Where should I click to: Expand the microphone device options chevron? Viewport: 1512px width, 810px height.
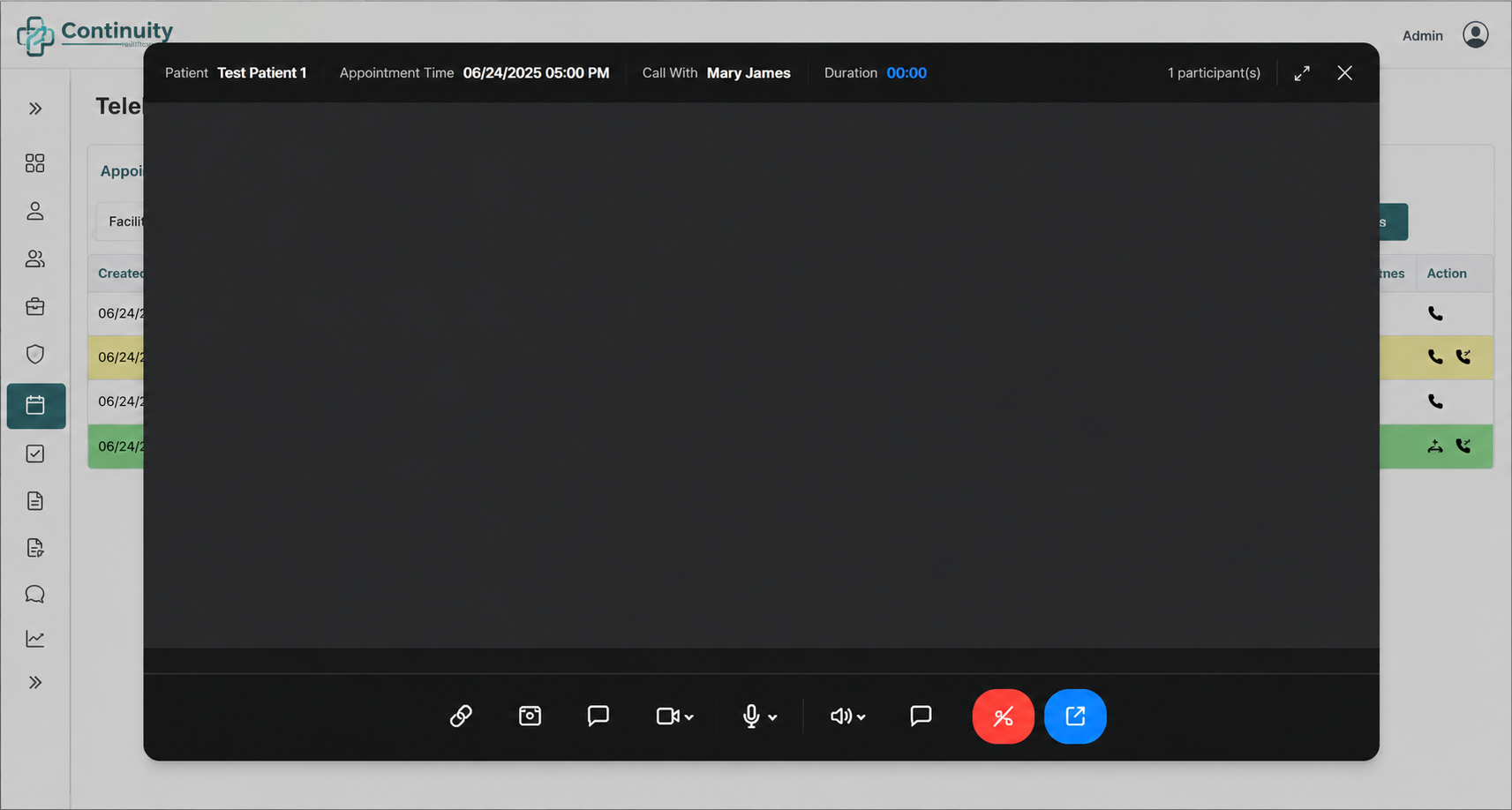point(772,717)
